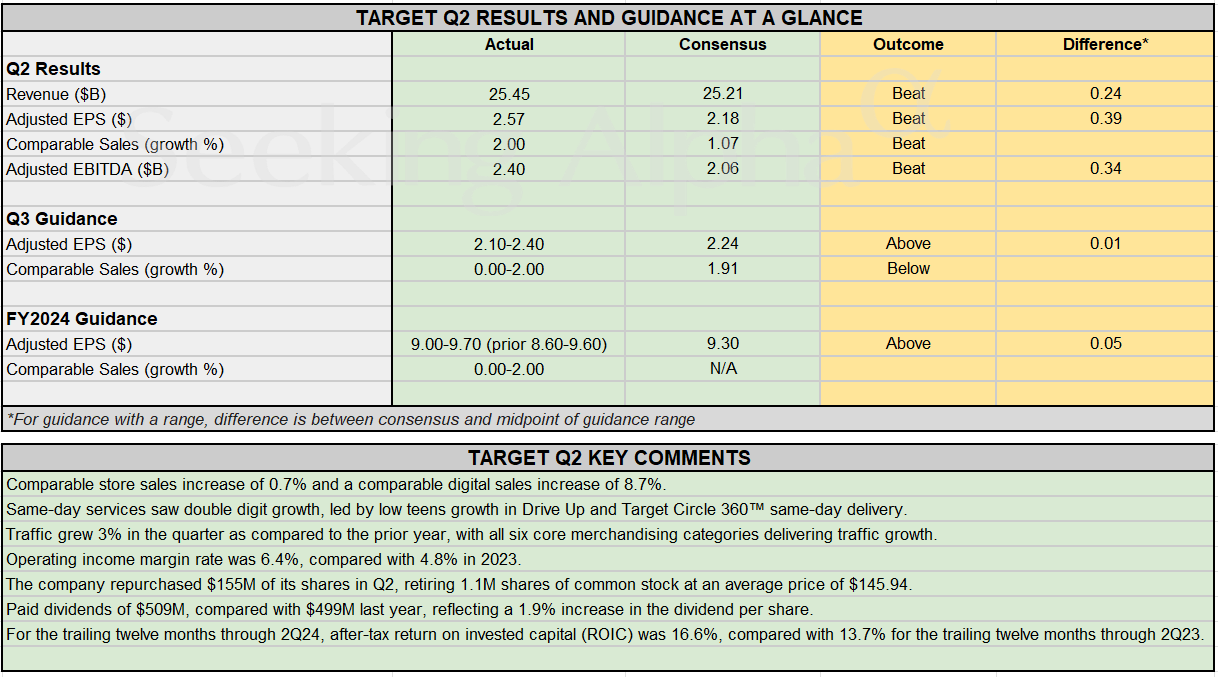Click the 'Consensus' column header
Screen dimensions: 1218x677
click(722, 44)
